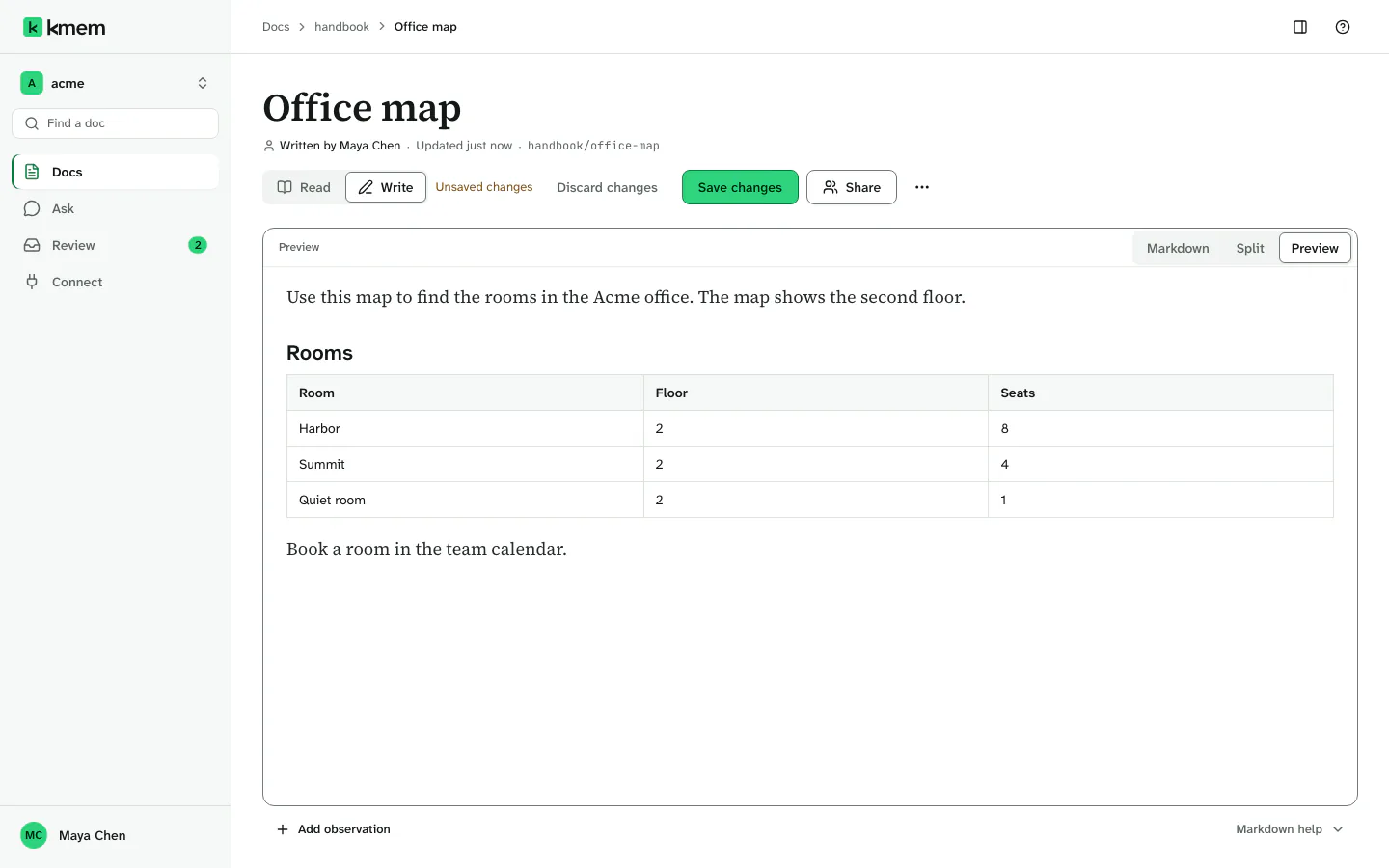Open Docs in the sidebar

(x=116, y=172)
